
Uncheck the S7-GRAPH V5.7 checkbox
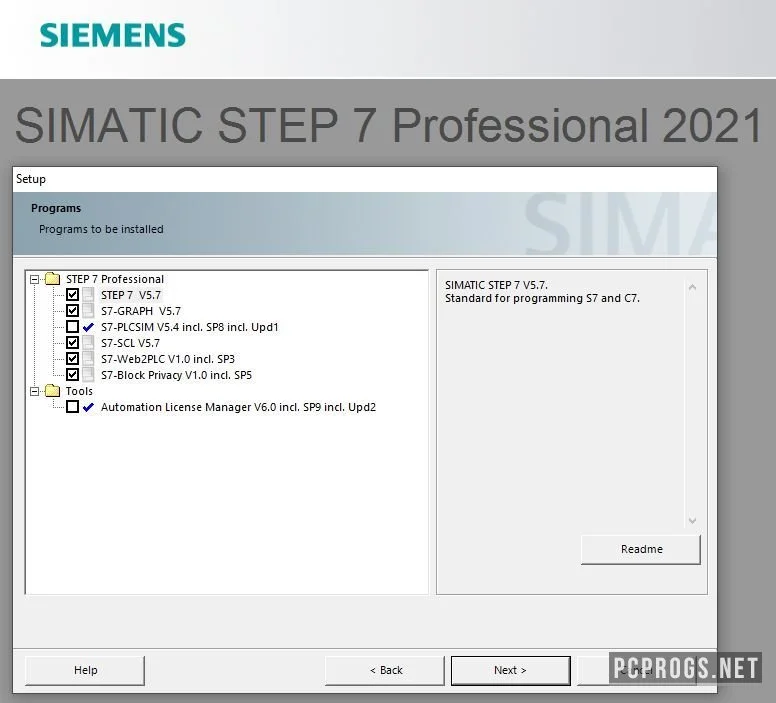click(x=72, y=311)
